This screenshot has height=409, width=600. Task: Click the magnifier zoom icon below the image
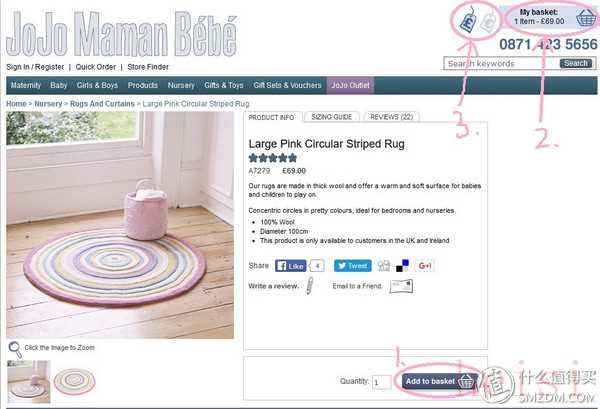[15, 349]
